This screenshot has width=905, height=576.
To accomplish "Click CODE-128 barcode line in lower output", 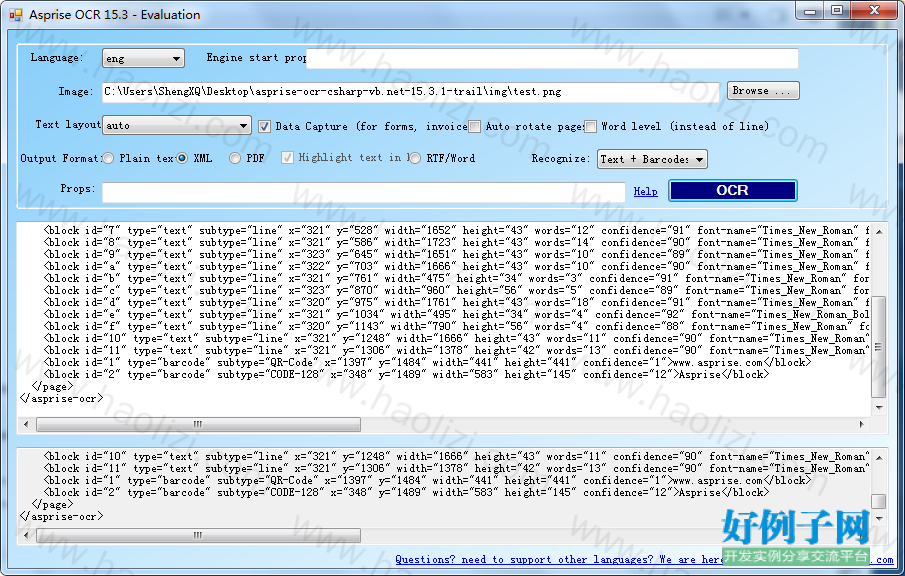I will click(x=406, y=493).
